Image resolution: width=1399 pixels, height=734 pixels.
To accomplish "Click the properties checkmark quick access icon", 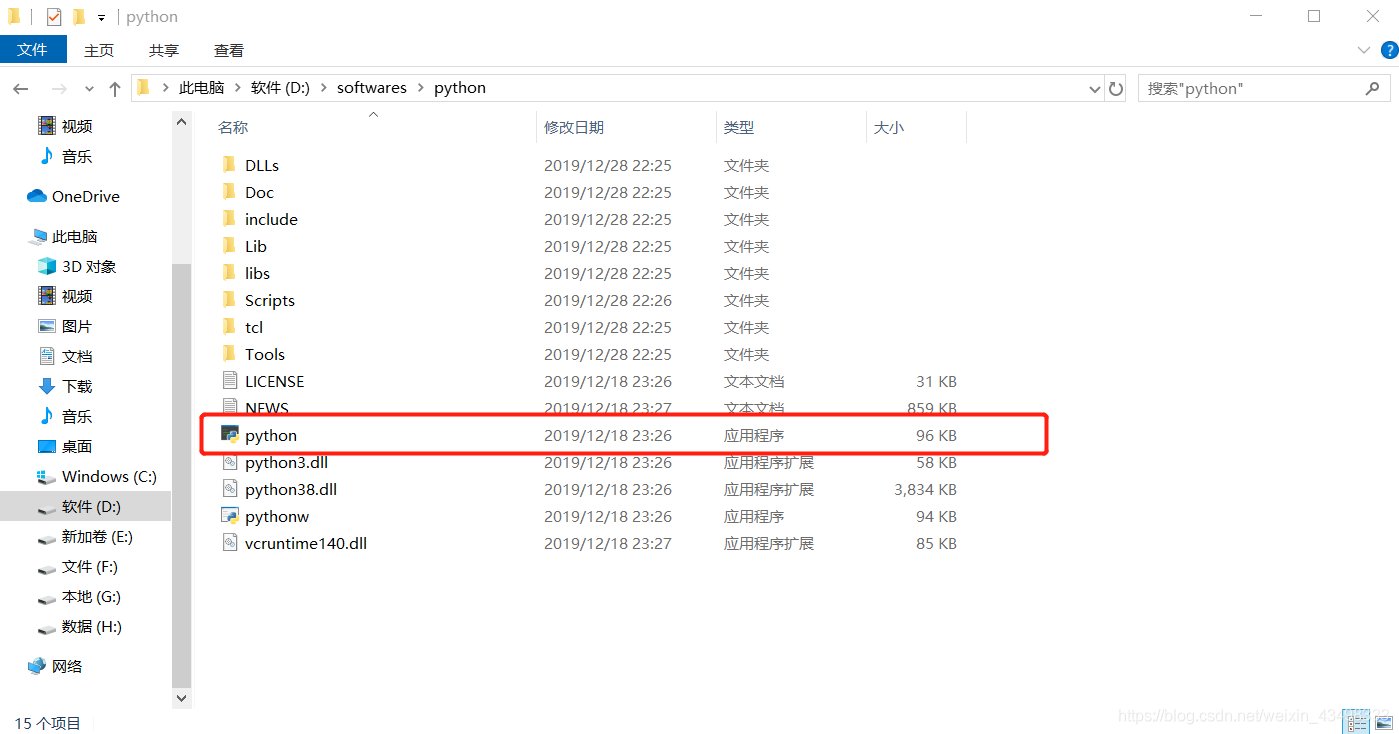I will point(54,17).
